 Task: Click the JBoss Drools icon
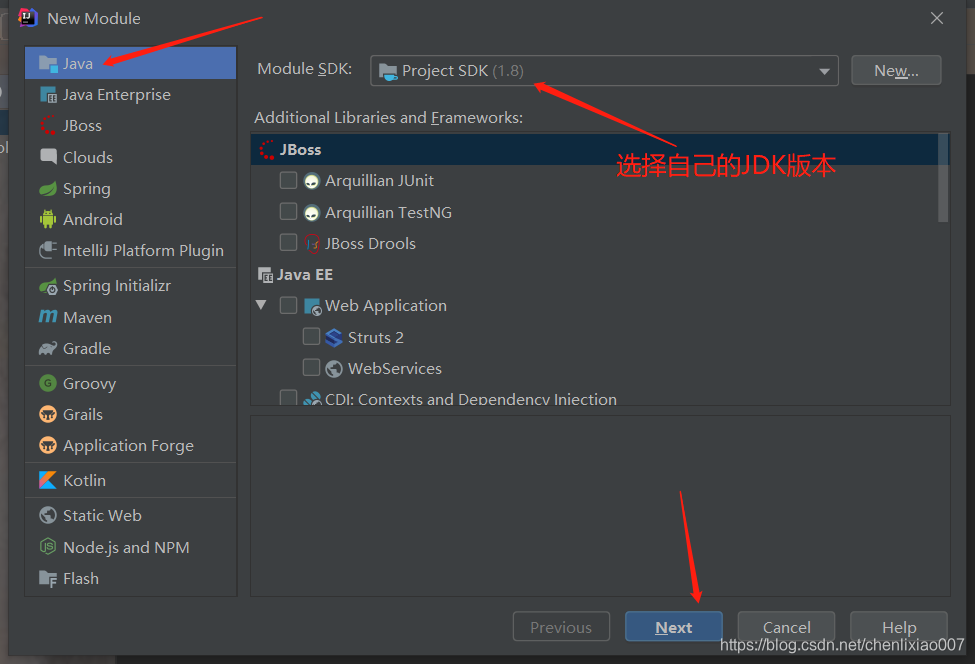coord(312,244)
